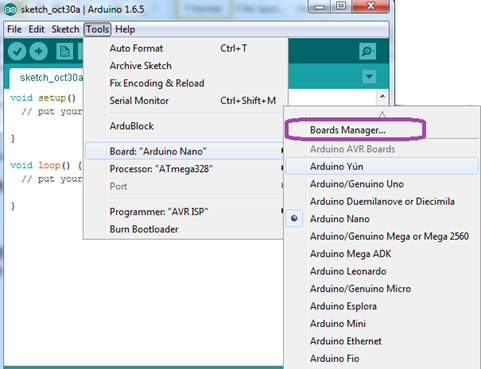Select the Arduino Leonardo board
481x369 pixels.
(382, 271)
